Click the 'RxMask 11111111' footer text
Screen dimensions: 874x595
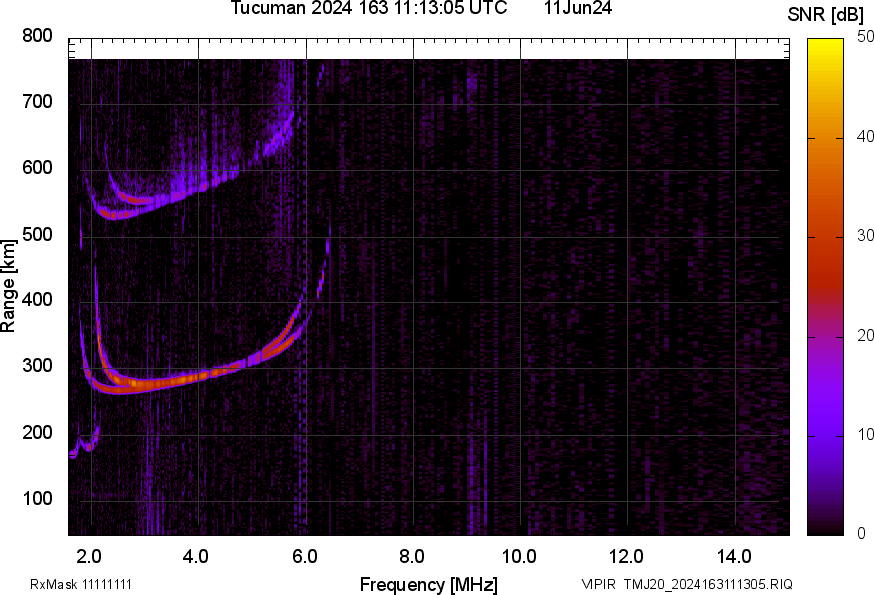81,584
